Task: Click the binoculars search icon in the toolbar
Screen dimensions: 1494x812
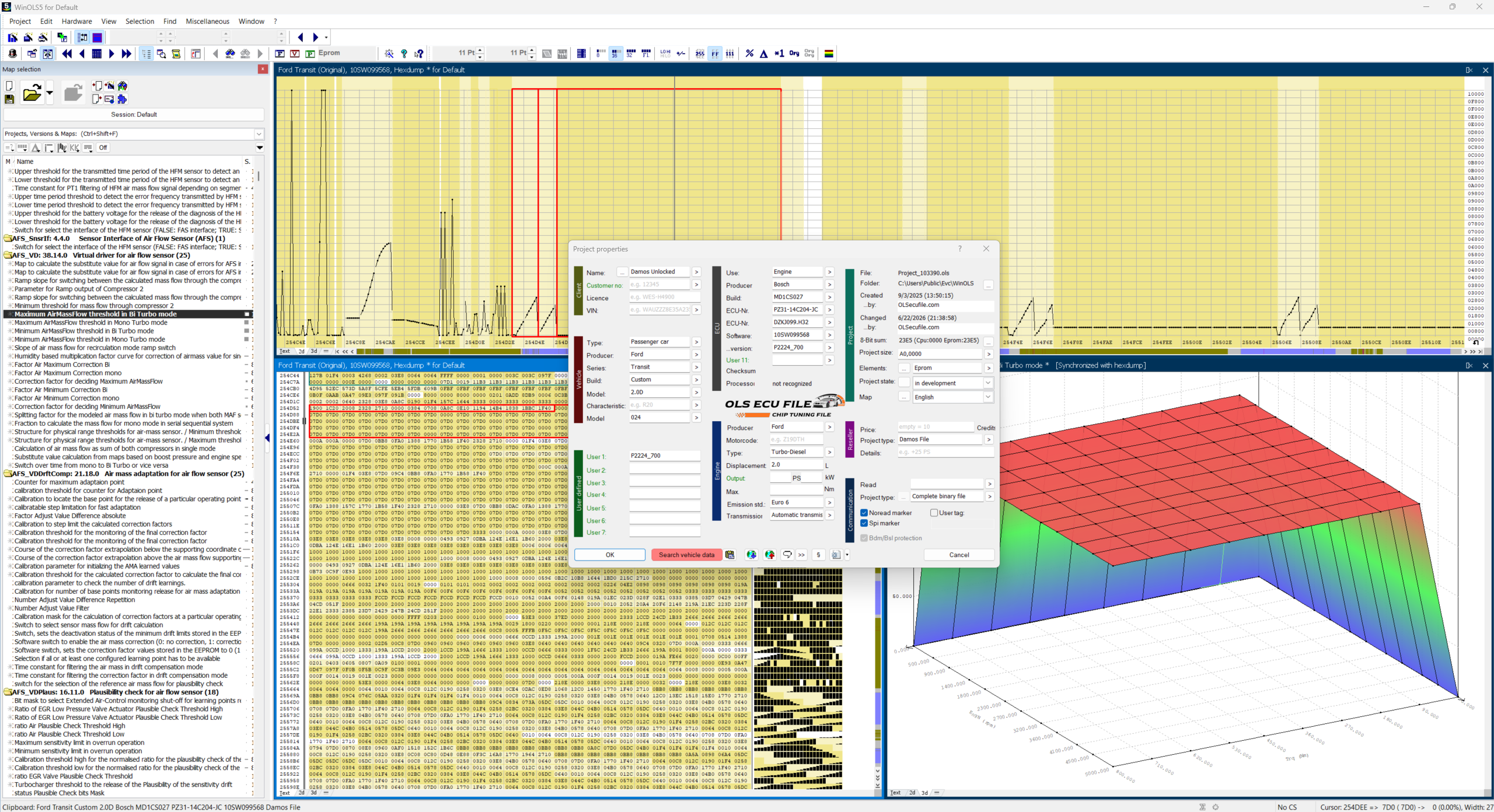Action: [230, 54]
